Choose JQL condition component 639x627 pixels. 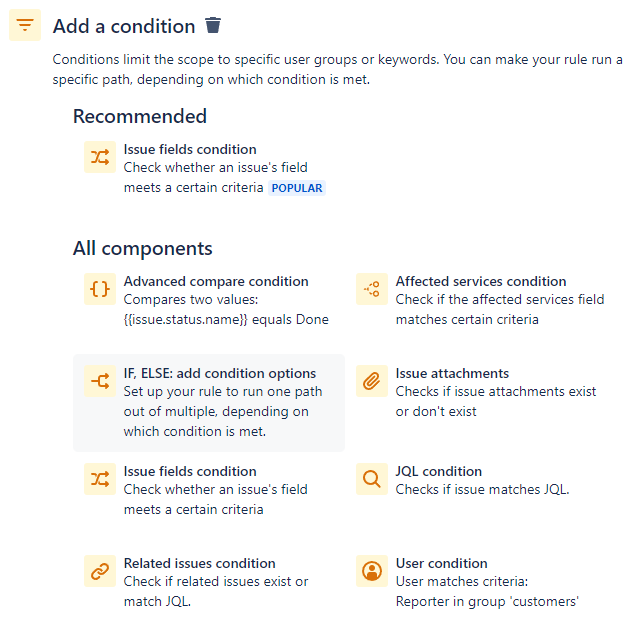pos(438,471)
